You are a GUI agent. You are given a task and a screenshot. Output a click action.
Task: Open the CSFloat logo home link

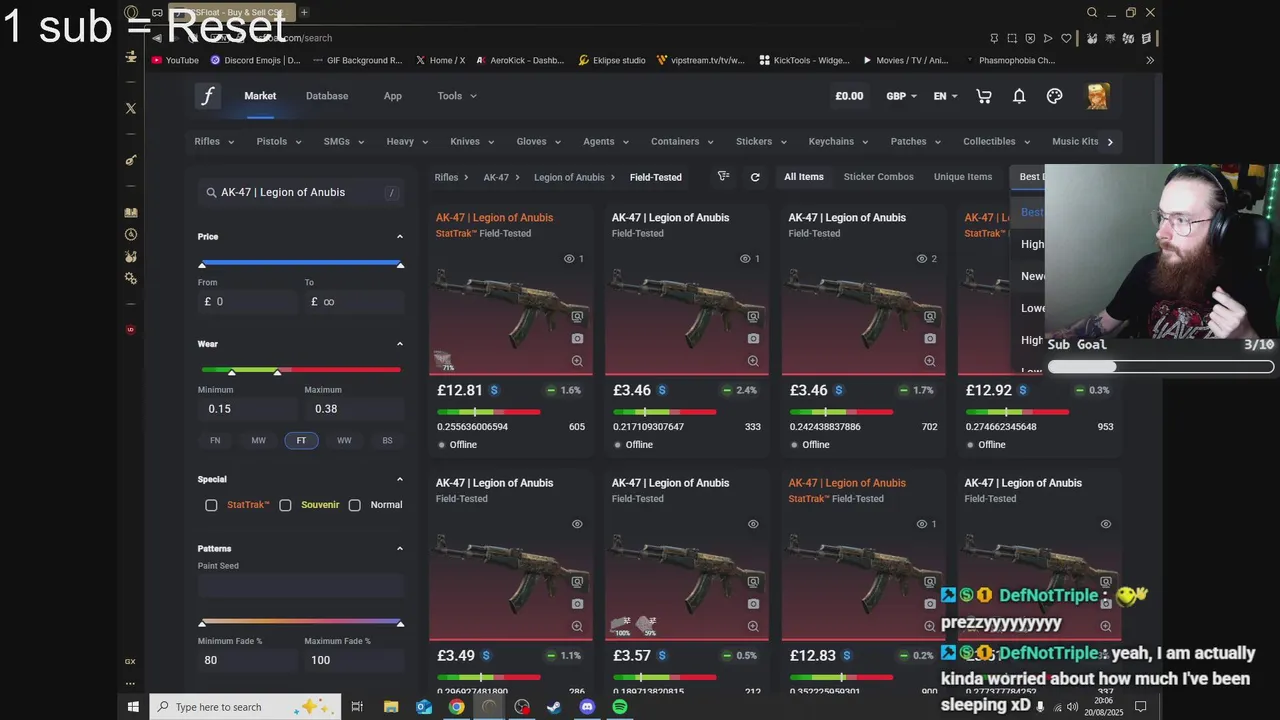tap(208, 96)
